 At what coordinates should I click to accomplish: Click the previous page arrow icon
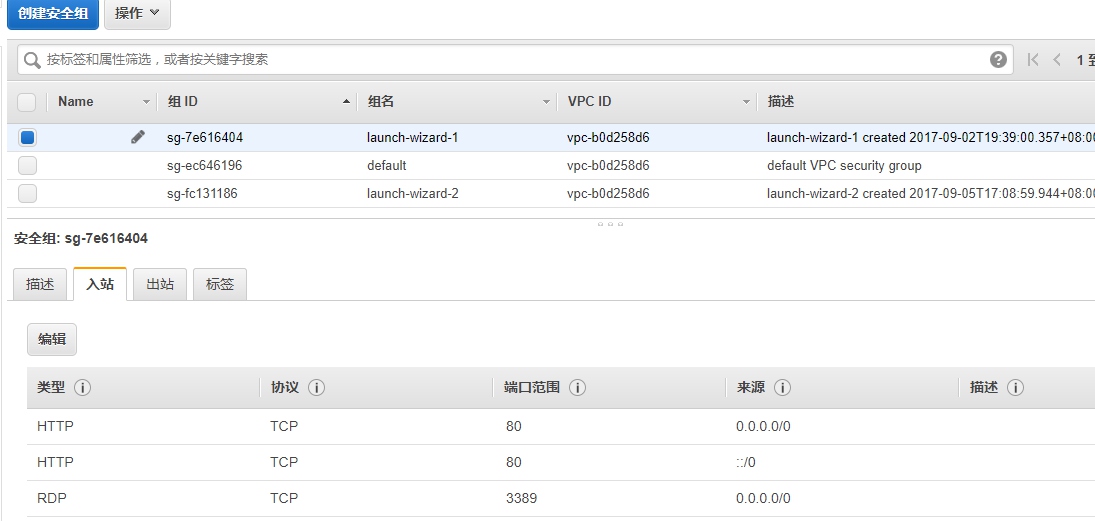click(x=1057, y=60)
